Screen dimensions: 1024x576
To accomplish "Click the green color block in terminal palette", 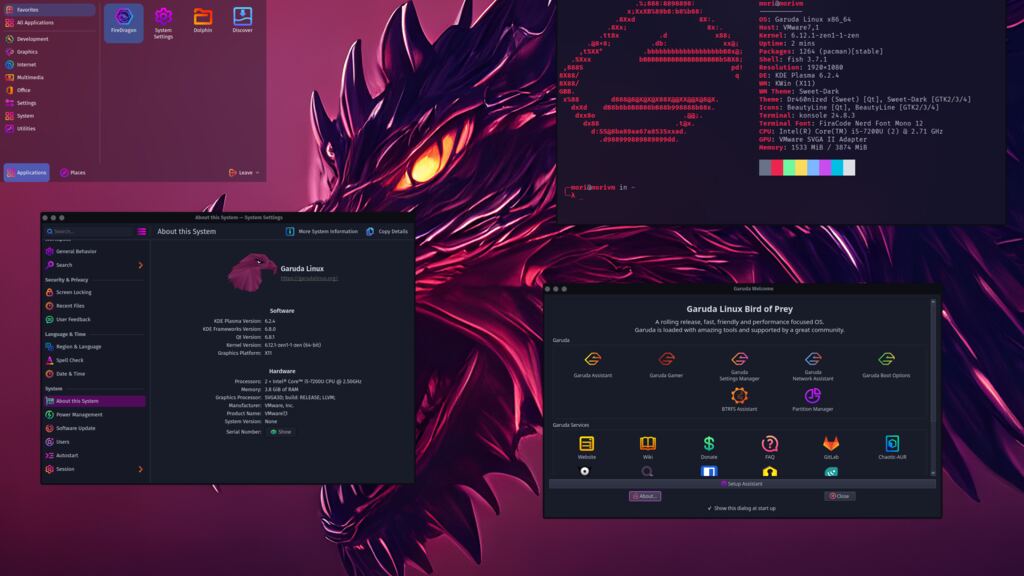I will point(789,168).
